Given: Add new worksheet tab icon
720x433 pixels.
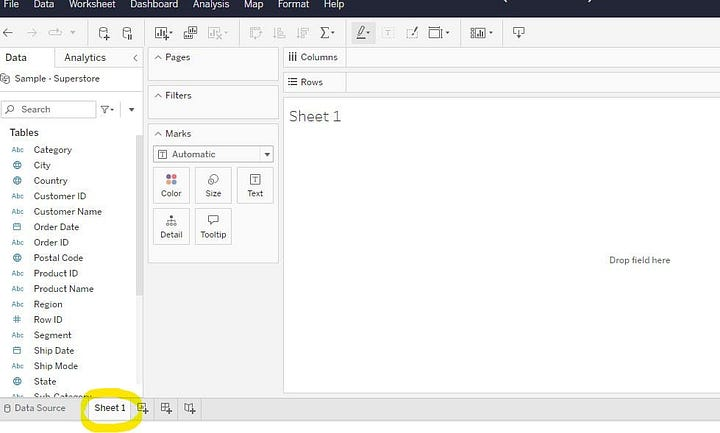Looking at the screenshot, I should point(143,408).
